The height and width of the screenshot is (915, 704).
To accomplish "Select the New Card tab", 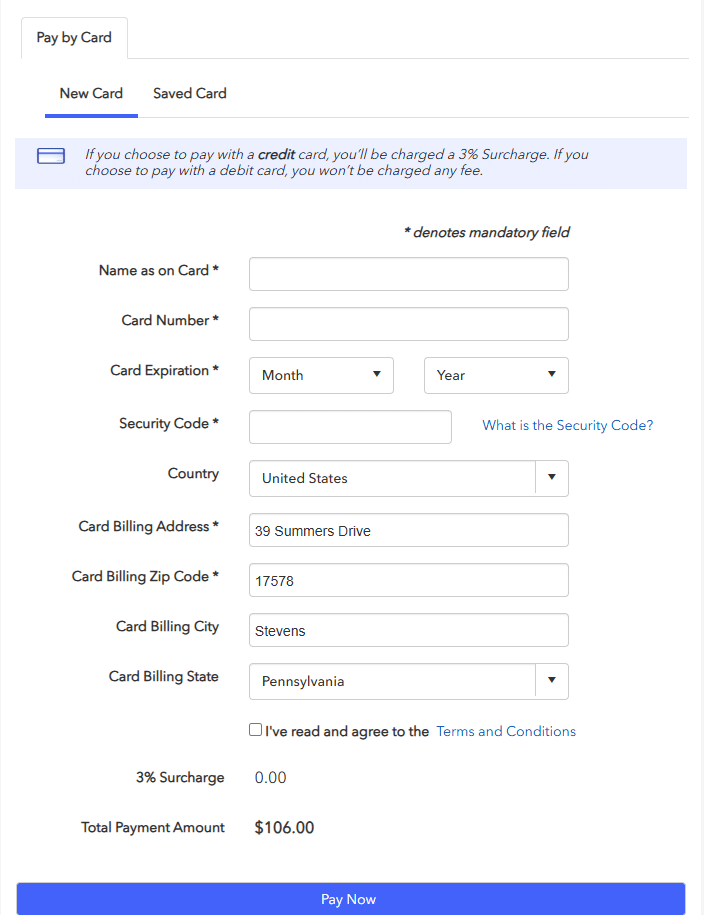I will point(91,94).
